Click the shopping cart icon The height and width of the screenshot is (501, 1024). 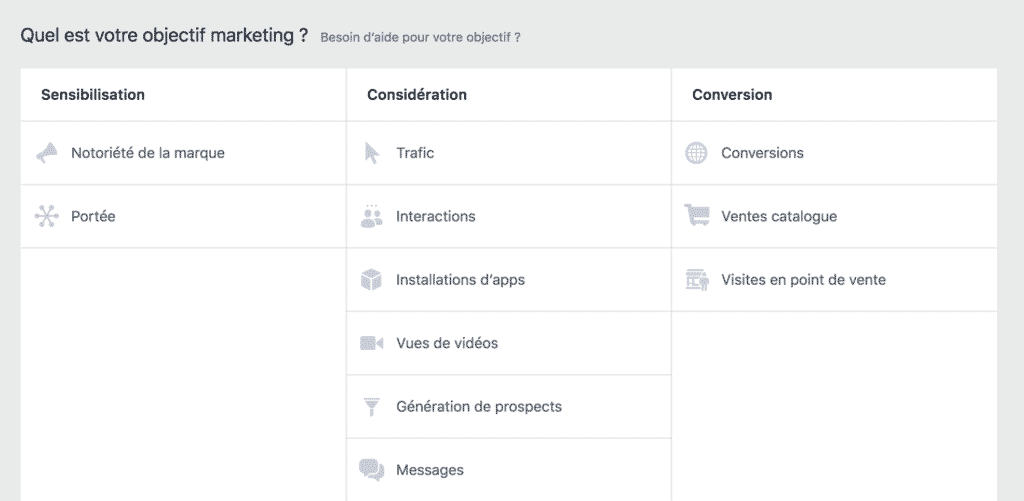696,216
